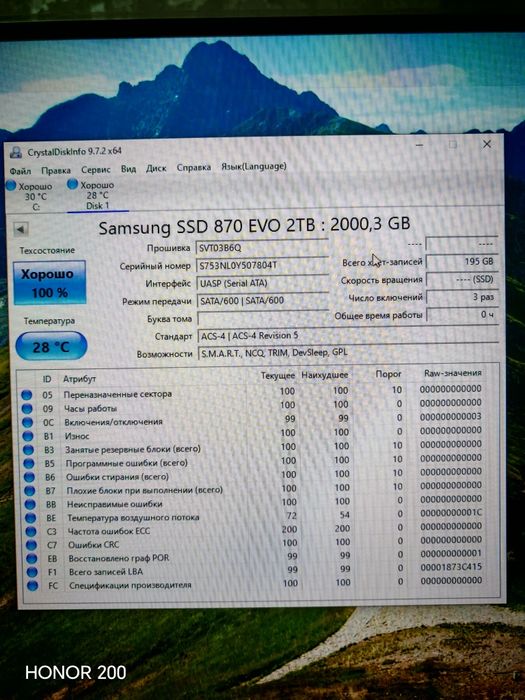Click the blue status dot for row B3

[29, 450]
